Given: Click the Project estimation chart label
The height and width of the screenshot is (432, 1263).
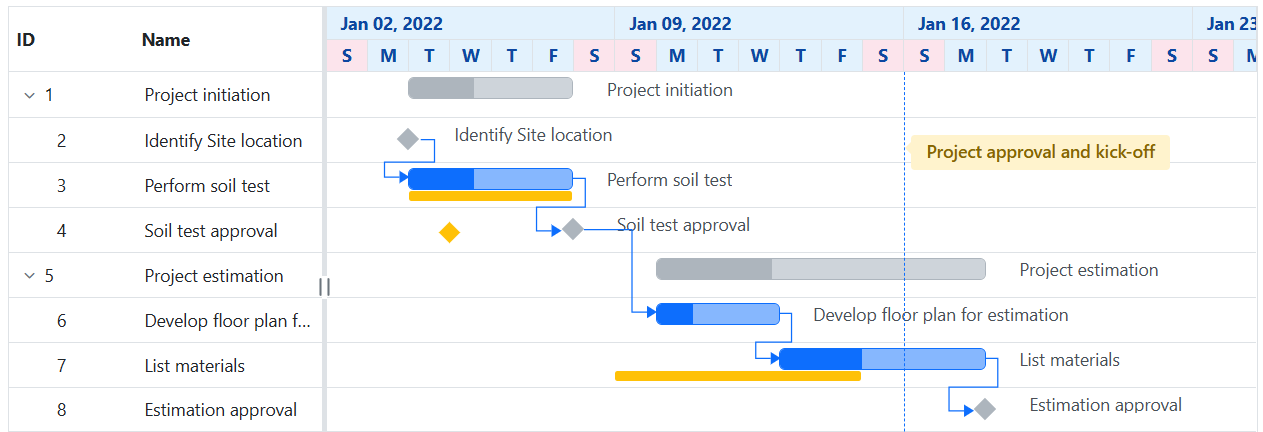Looking at the screenshot, I should tap(1089, 270).
